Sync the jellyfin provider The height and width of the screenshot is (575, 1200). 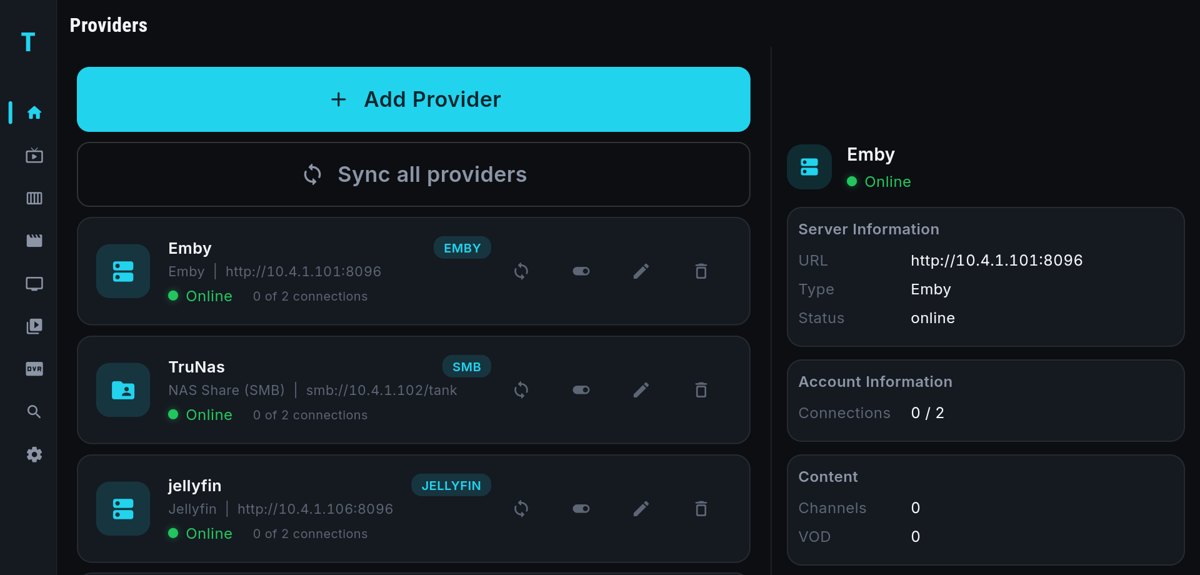coord(521,509)
